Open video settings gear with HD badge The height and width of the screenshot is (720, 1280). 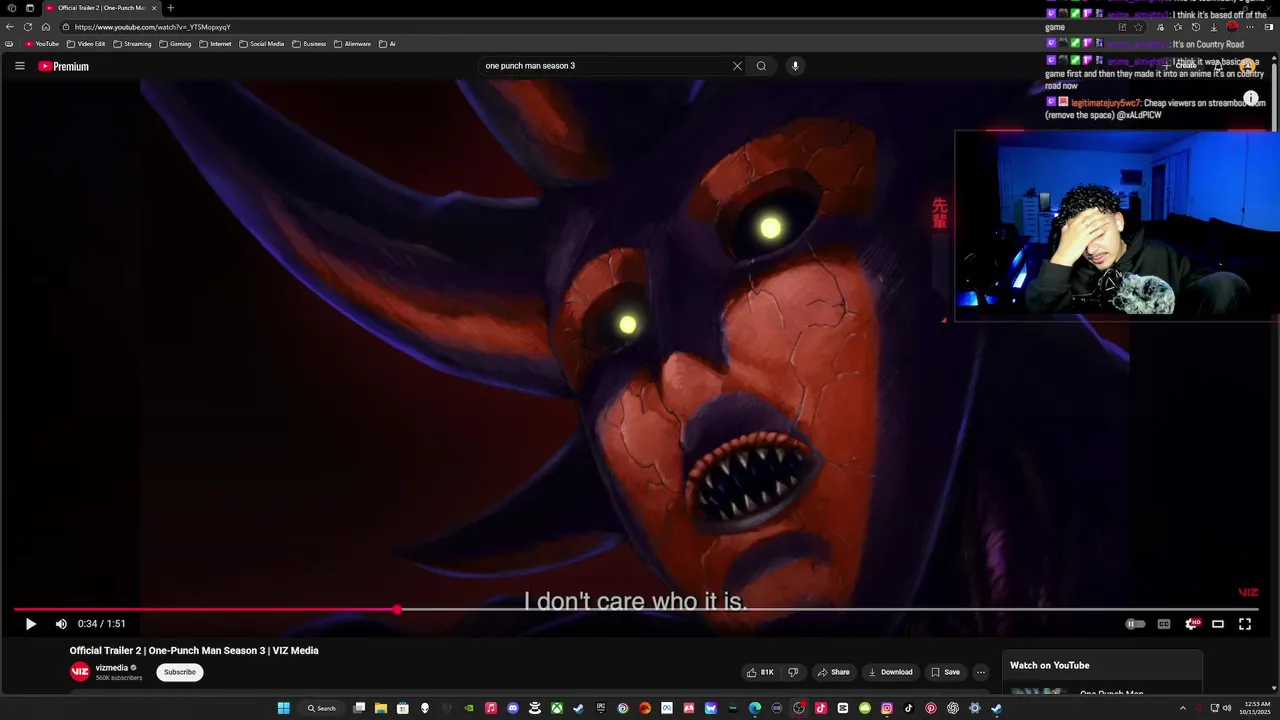coord(1191,624)
